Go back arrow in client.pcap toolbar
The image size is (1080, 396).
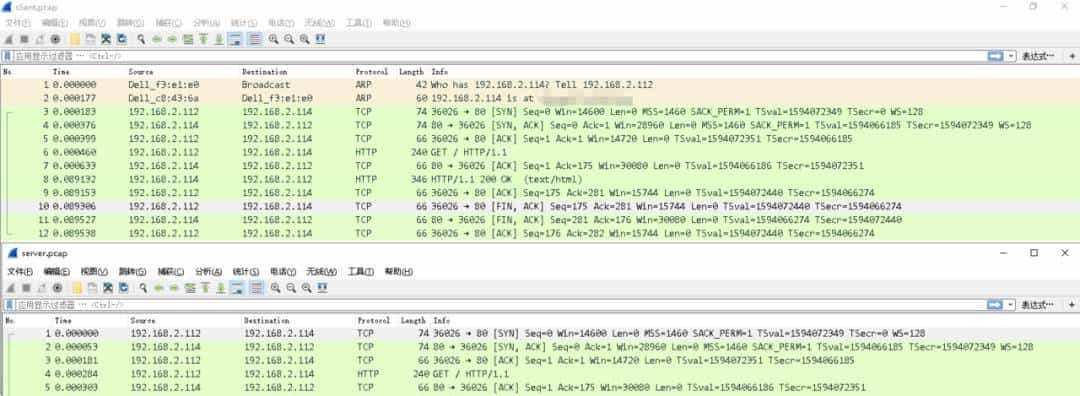coord(156,39)
